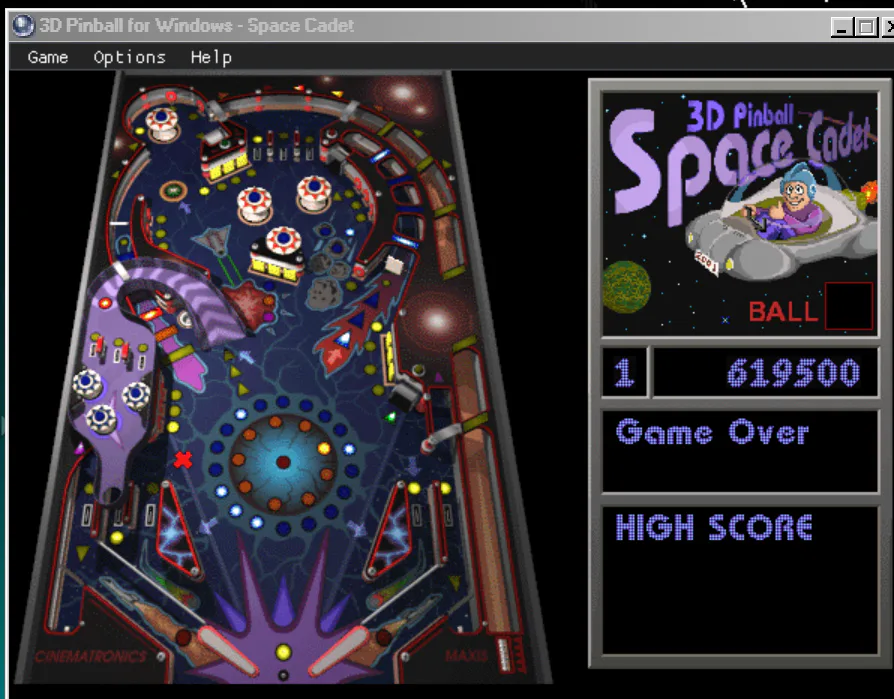Open the Game menu
894x699 pixels.
pos(48,58)
